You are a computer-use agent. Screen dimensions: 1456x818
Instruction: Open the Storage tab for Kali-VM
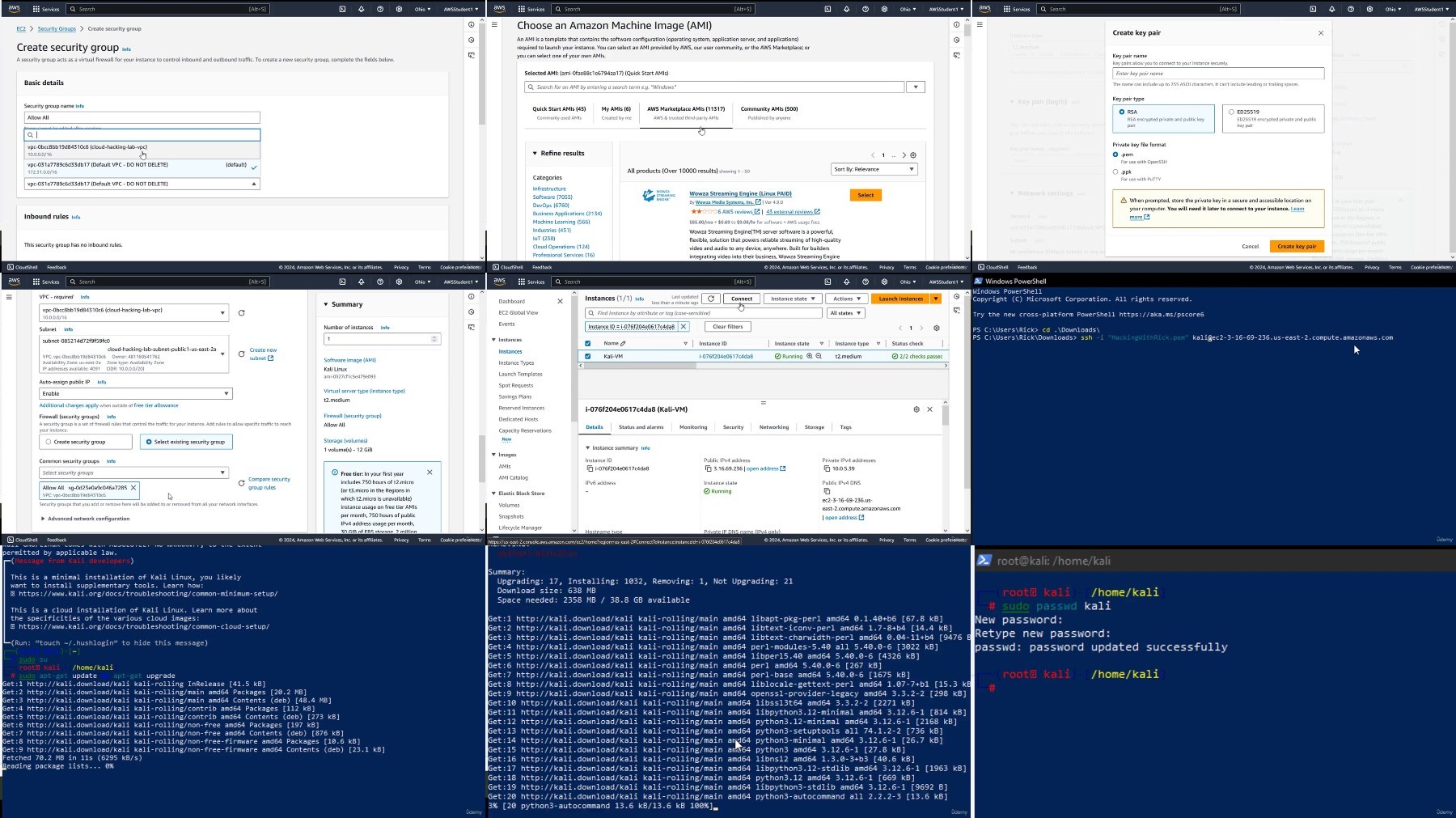coord(815,427)
